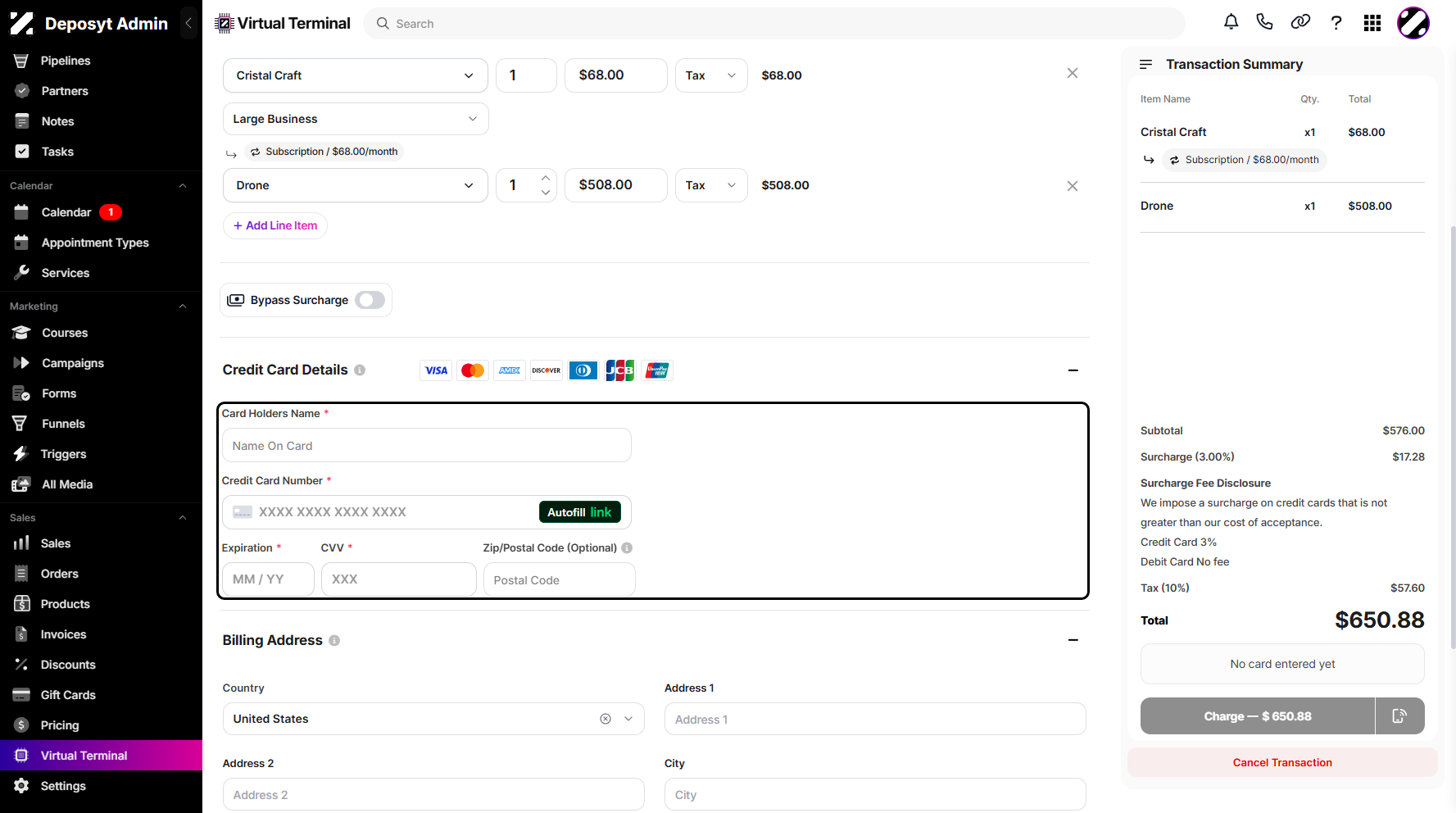Viewport: 1456px width, 813px height.
Task: Open the help question mark icon
Action: click(x=1336, y=23)
